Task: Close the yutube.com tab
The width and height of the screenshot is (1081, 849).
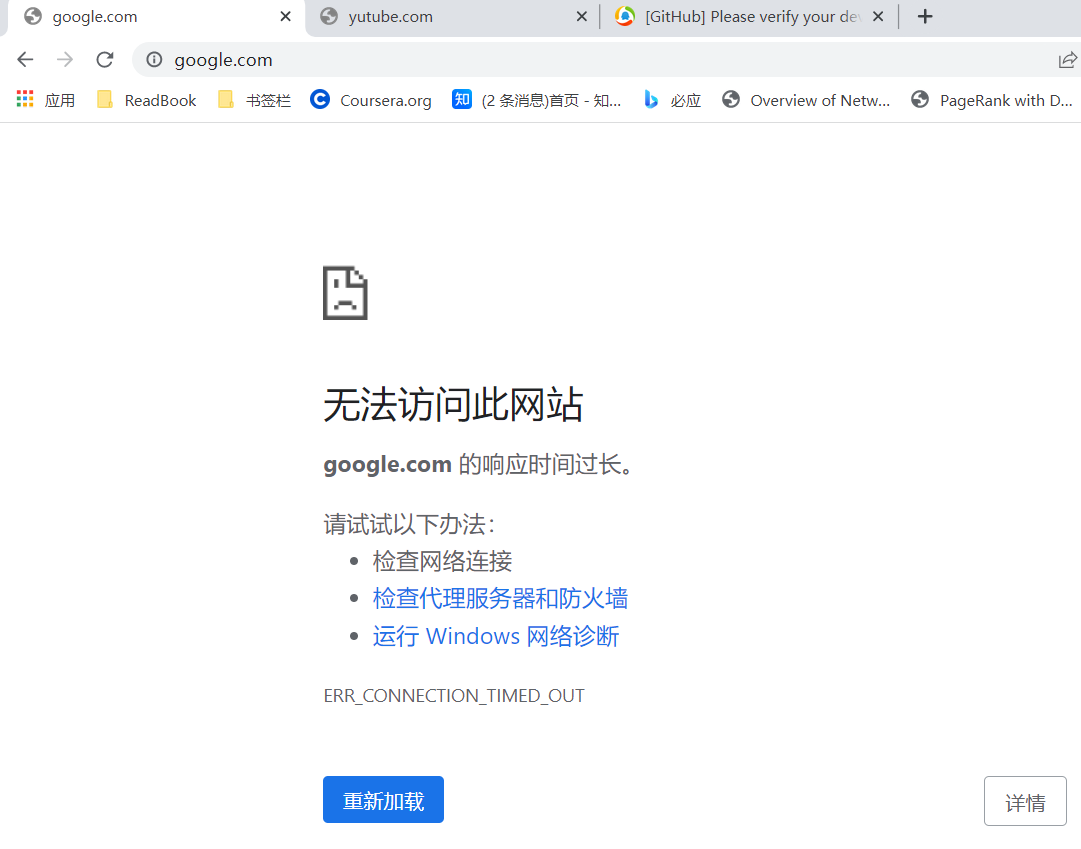Action: point(582,17)
